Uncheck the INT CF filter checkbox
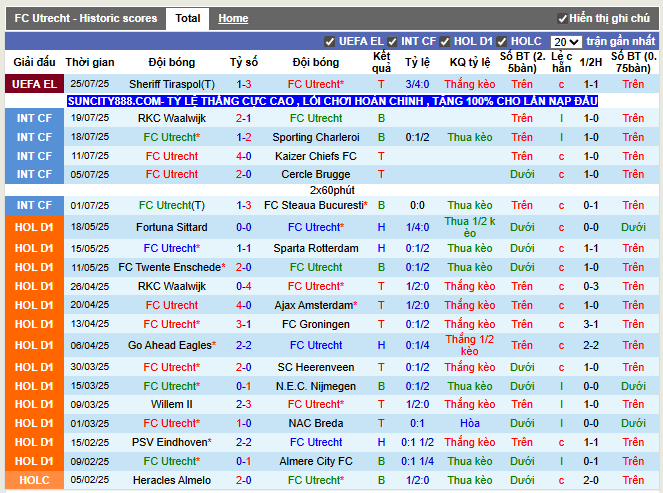Image resolution: width=663 pixels, height=493 pixels. point(392,42)
